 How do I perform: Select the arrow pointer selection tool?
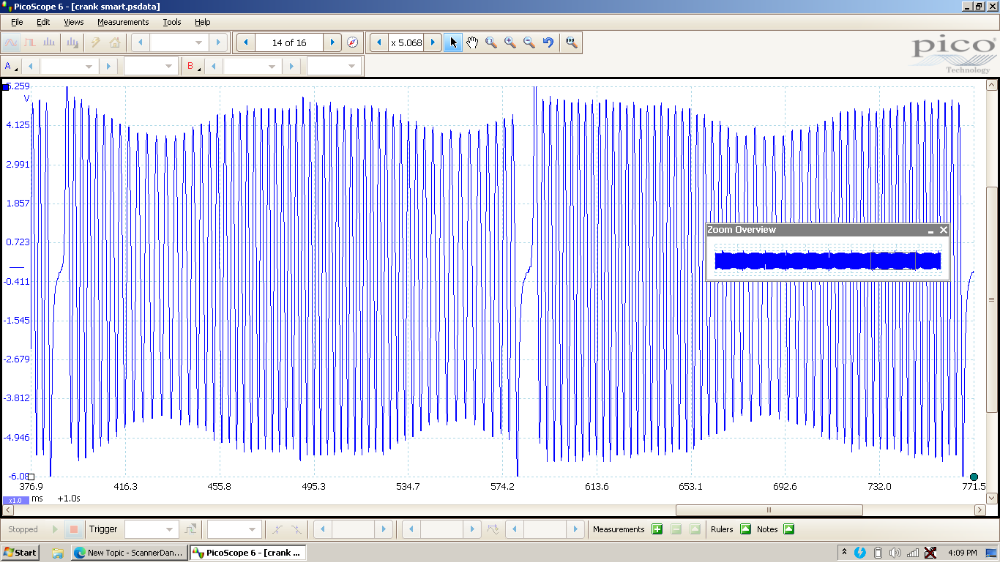(453, 43)
